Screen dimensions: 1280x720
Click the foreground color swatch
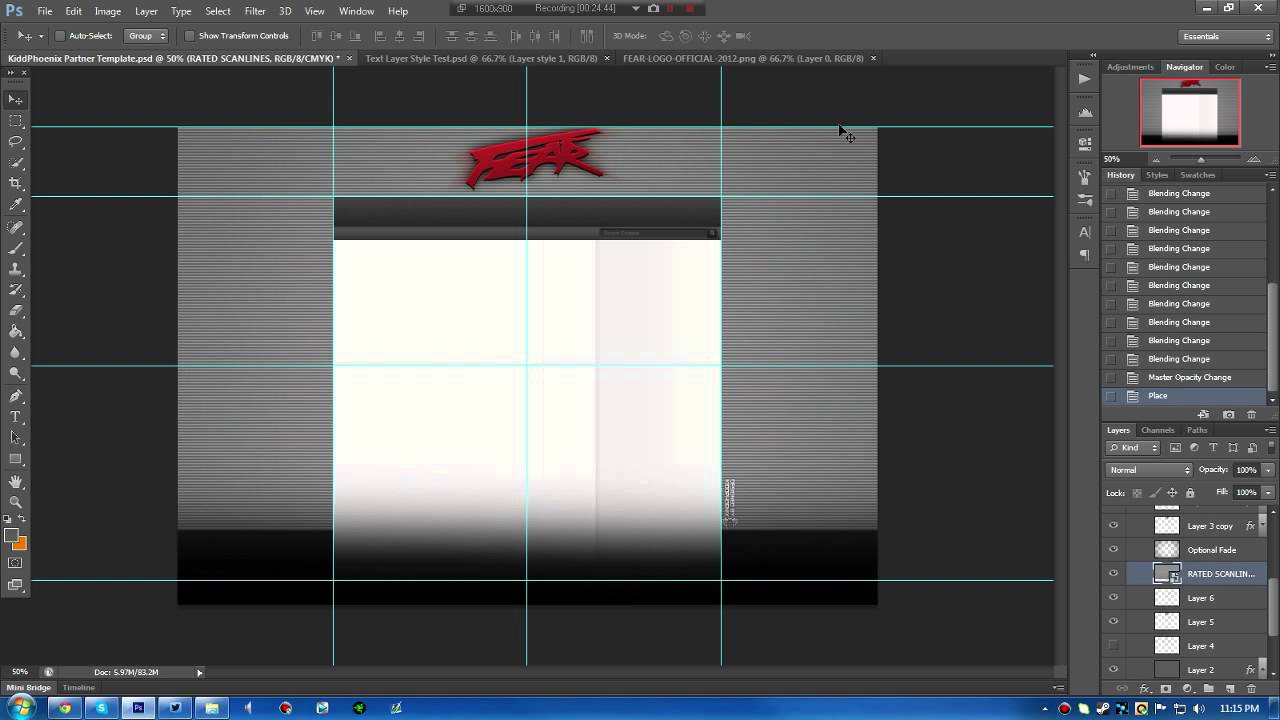pyautogui.click(x=11, y=536)
